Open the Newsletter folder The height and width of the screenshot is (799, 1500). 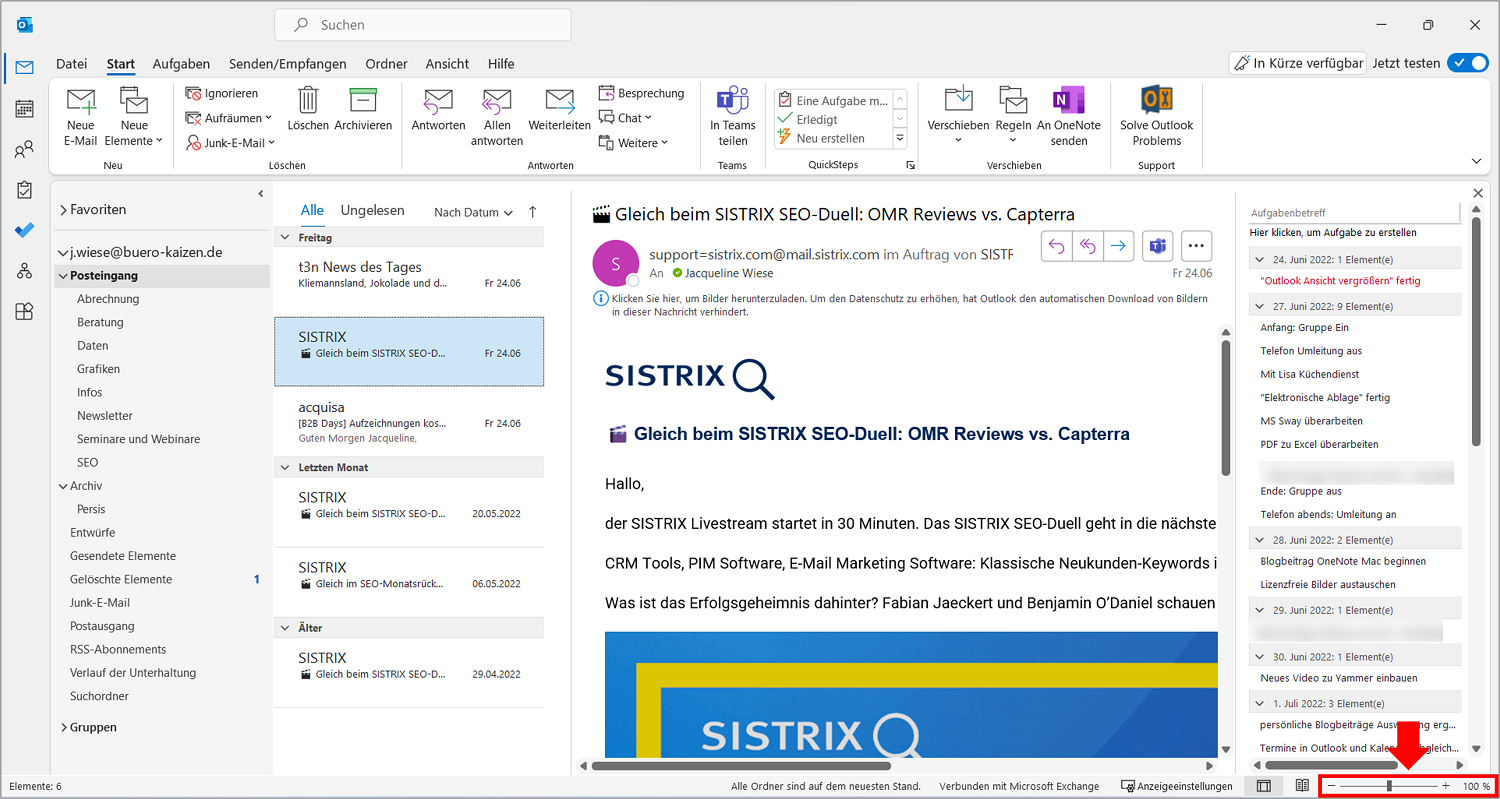(x=105, y=416)
